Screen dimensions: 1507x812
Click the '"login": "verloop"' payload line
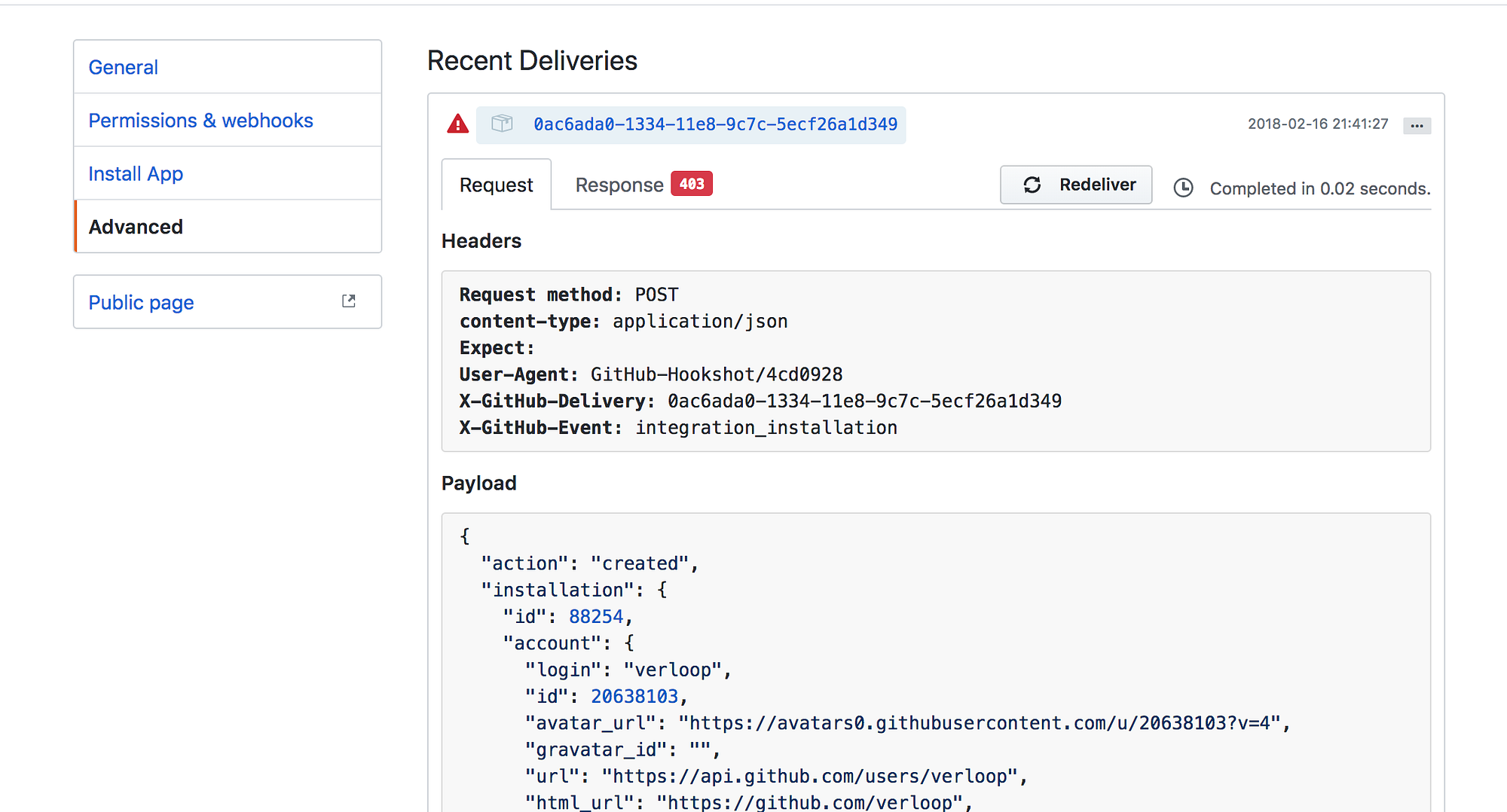click(x=628, y=670)
